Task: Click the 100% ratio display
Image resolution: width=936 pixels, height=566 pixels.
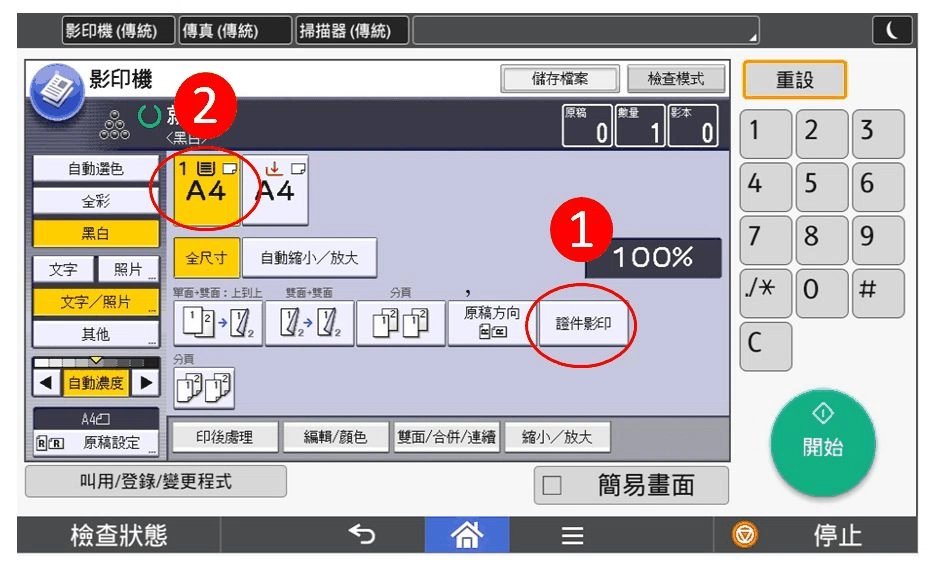Action: [653, 258]
